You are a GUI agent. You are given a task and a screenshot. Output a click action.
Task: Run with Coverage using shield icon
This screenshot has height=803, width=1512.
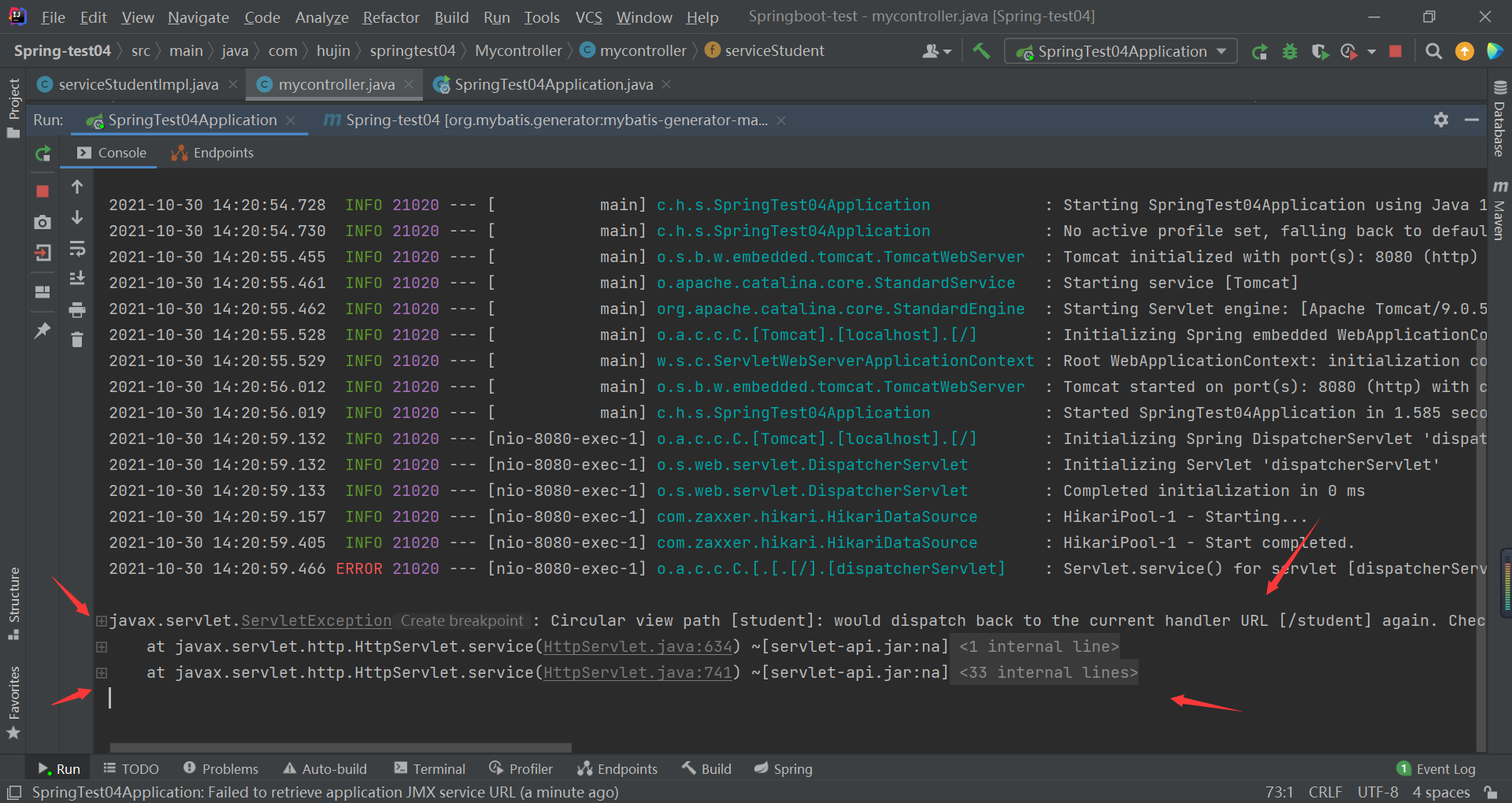1320,51
